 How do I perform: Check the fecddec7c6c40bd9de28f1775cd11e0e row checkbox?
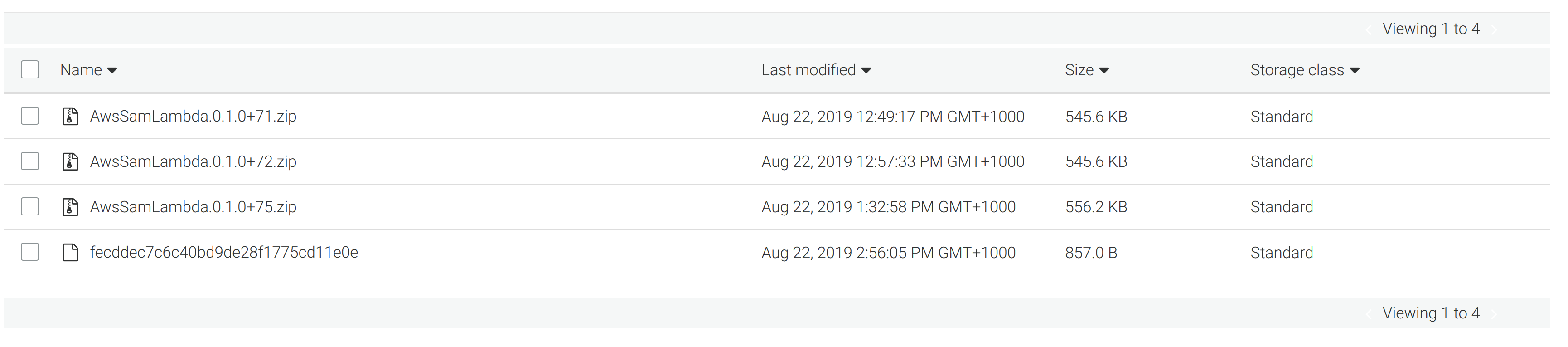point(30,251)
